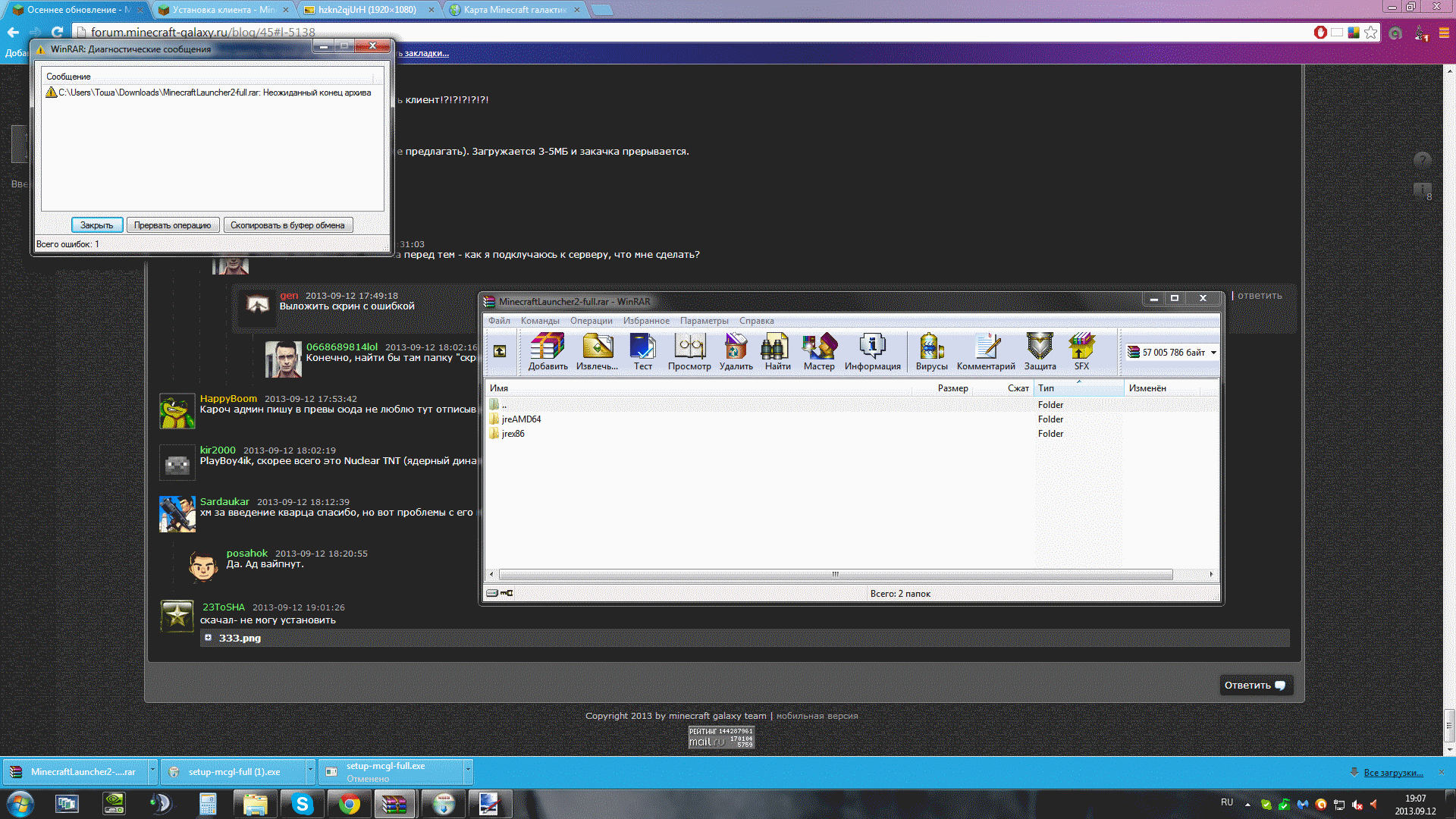This screenshot has height=819, width=1456.
Task: Select the jreAMD64 folder row
Action: (852, 419)
